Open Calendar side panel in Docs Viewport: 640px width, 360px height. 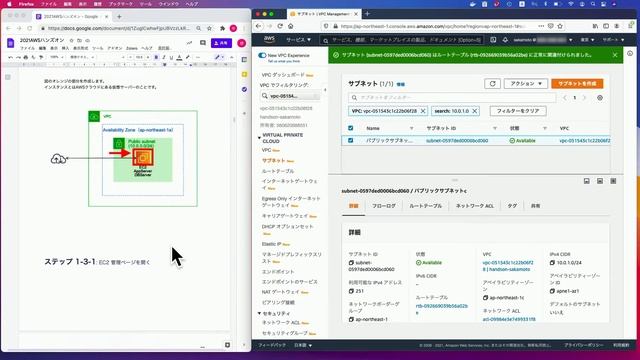click(244, 60)
